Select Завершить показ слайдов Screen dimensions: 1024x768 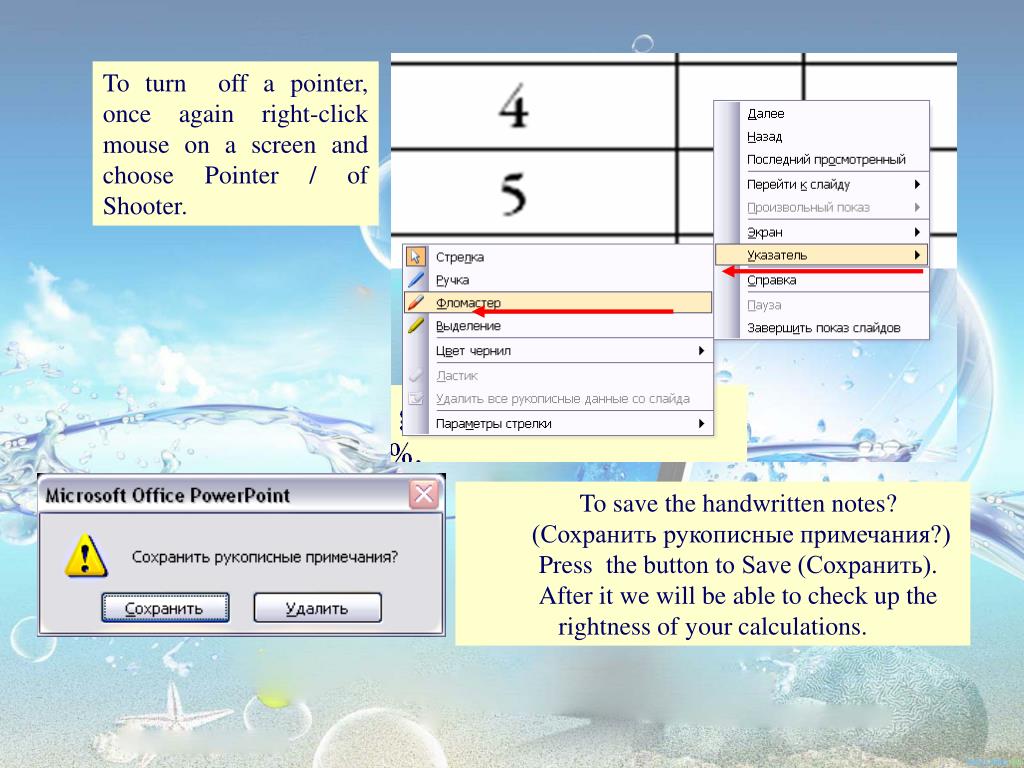[x=822, y=328]
